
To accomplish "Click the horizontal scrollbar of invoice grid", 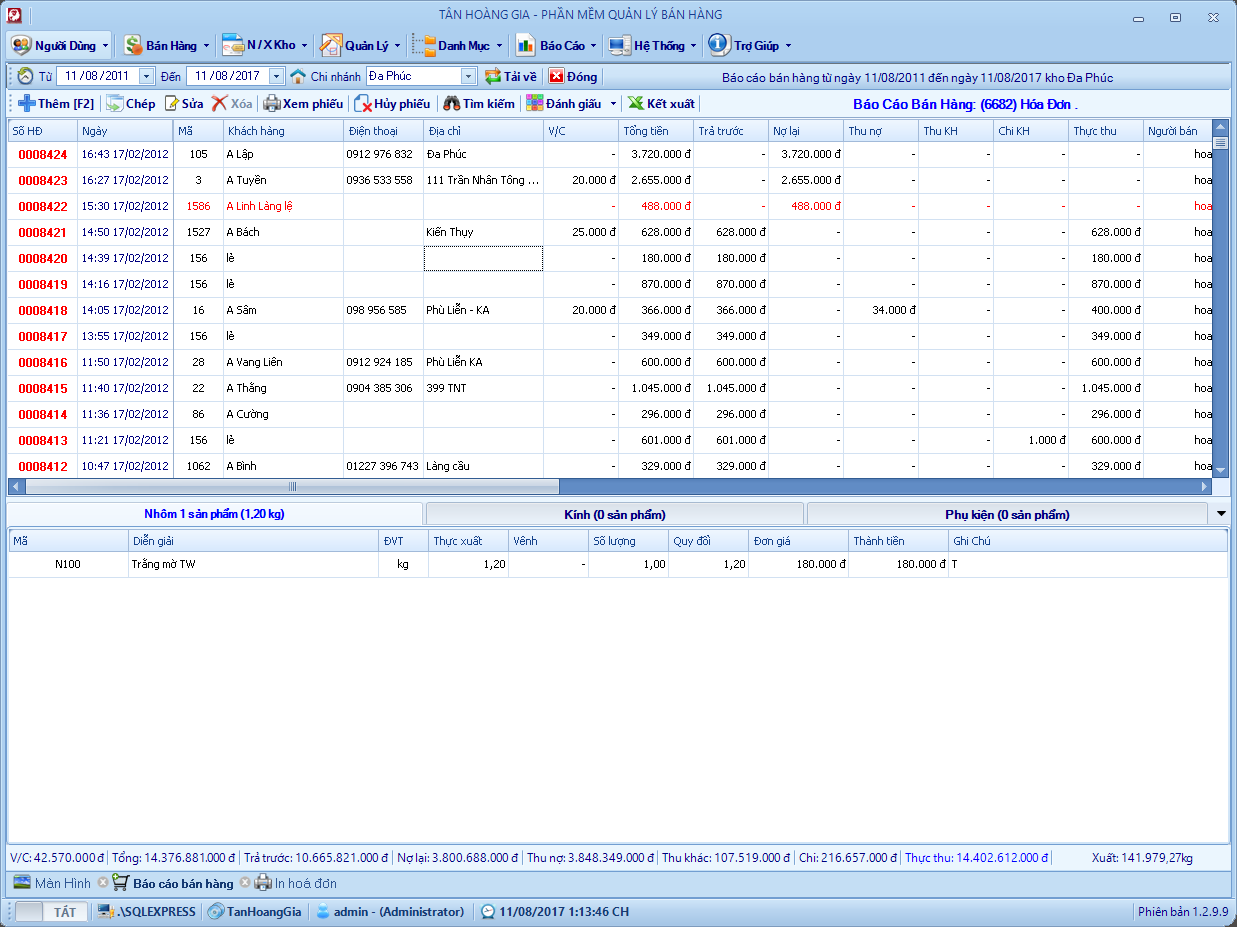I will pos(292,487).
